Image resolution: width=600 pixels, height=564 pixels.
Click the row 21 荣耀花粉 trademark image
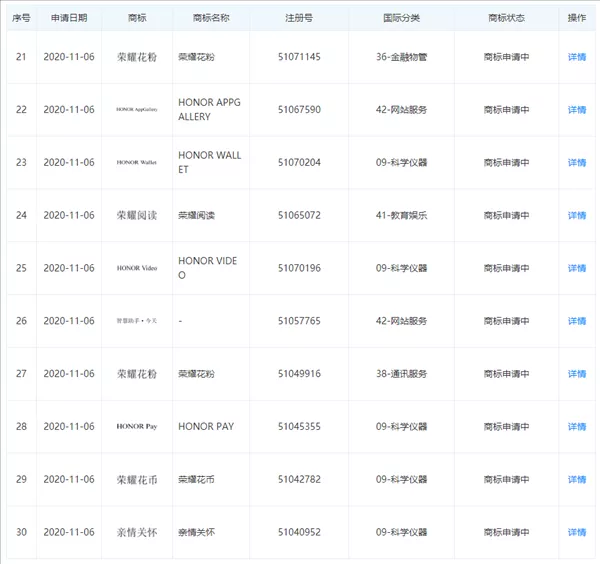[x=137, y=57]
